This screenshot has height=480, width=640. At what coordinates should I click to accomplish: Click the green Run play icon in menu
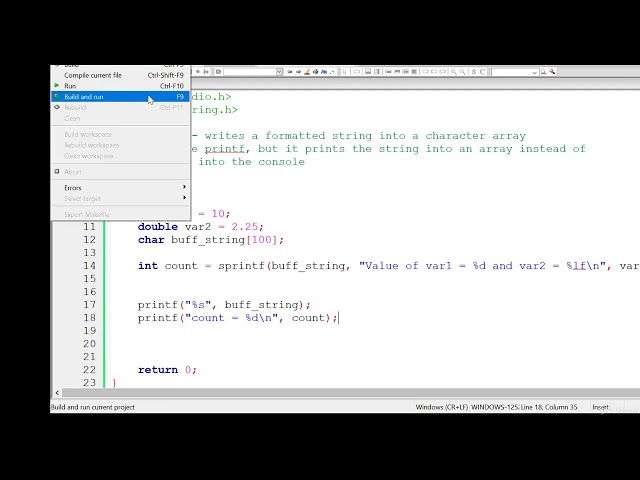tap(57, 86)
